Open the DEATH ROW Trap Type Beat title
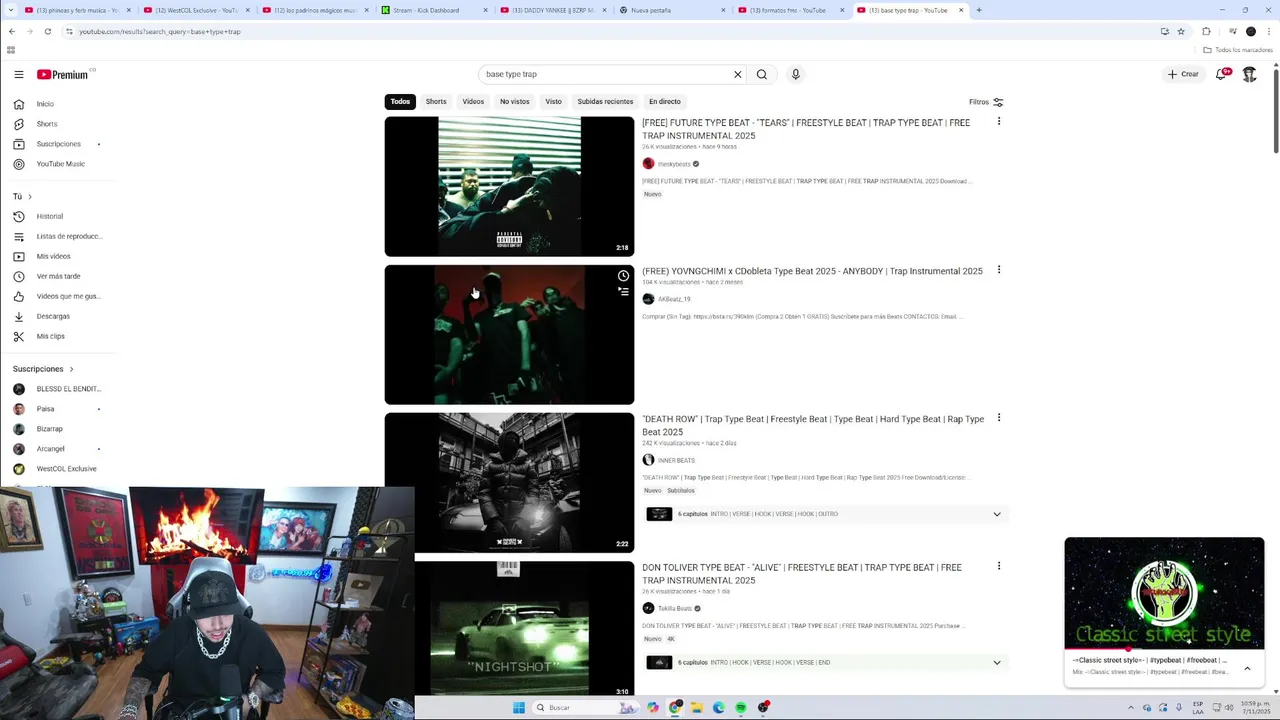Screen dimensions: 1280x720 (813, 425)
